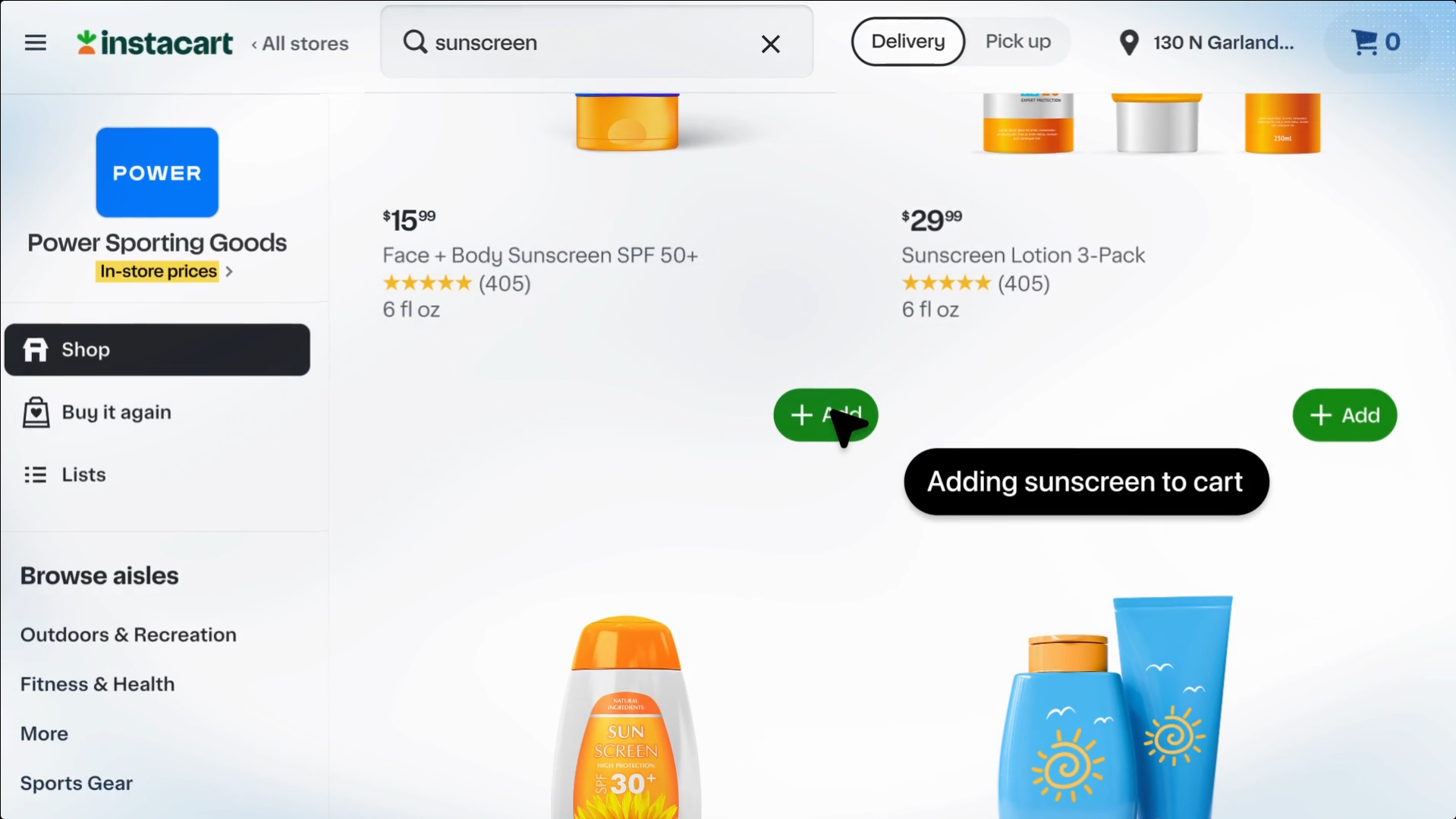Image resolution: width=1456 pixels, height=819 pixels.
Task: Clear the sunscreen search text
Action: (770, 44)
